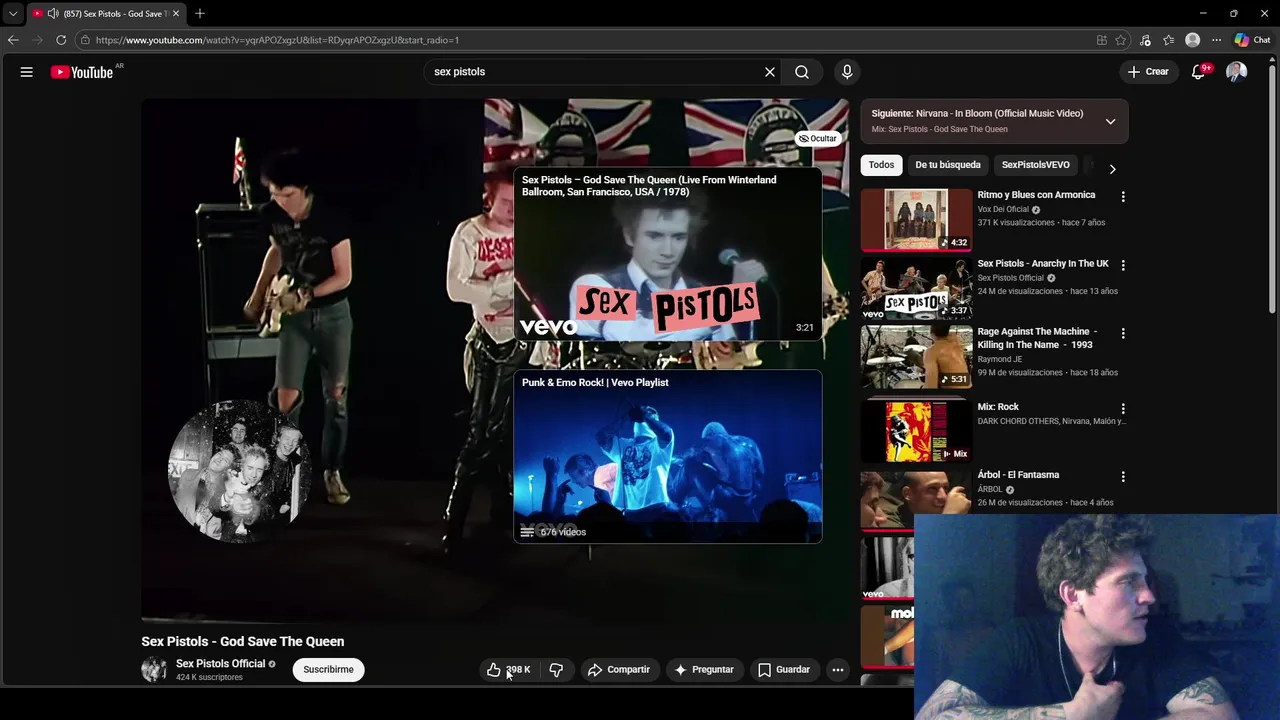Open the Edge favorites list icon
1280x720 pixels.
[x=1168, y=40]
